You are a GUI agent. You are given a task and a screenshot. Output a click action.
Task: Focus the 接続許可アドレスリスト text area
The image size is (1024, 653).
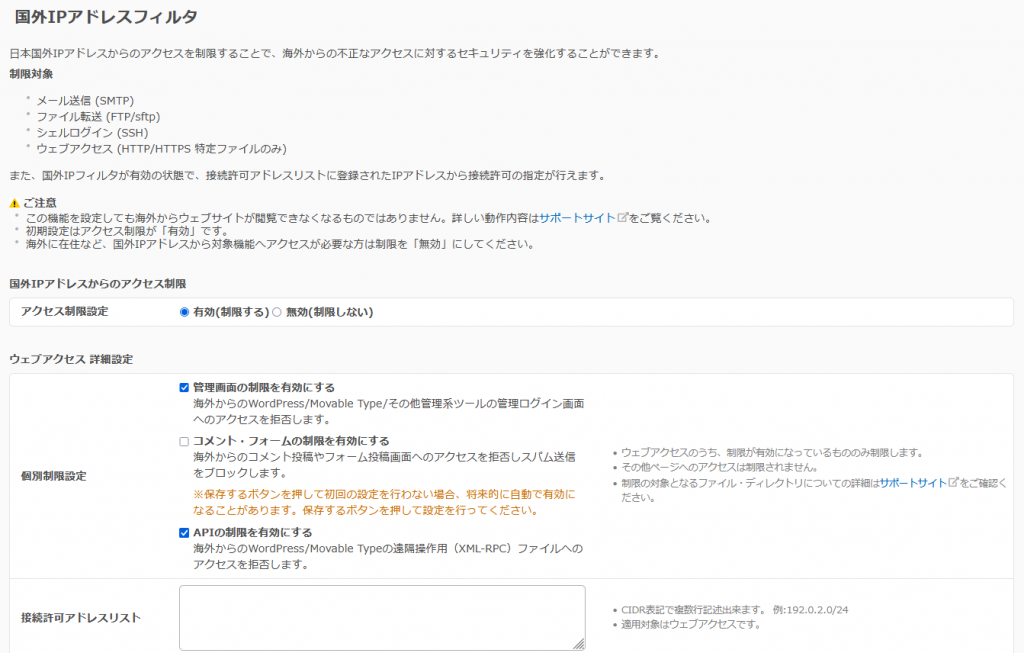[x=381, y=617]
